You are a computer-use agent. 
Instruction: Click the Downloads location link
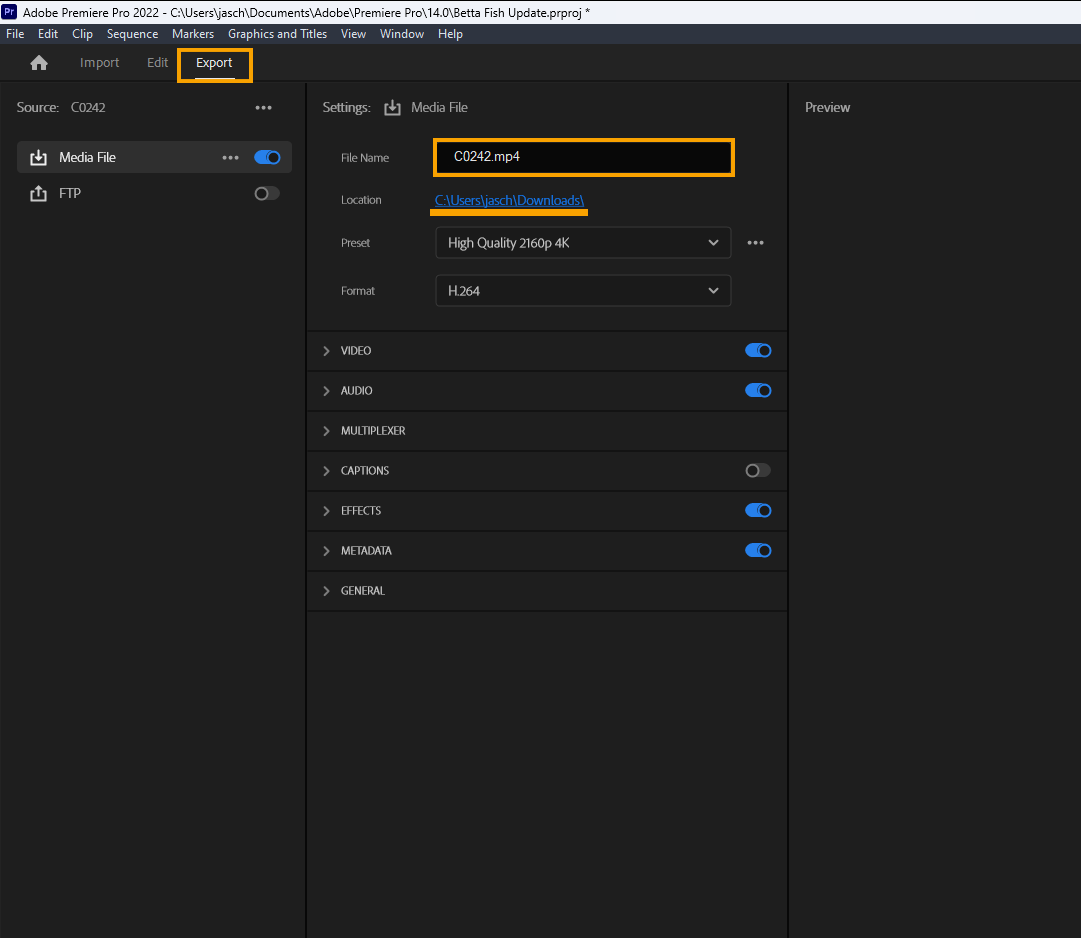pos(509,200)
